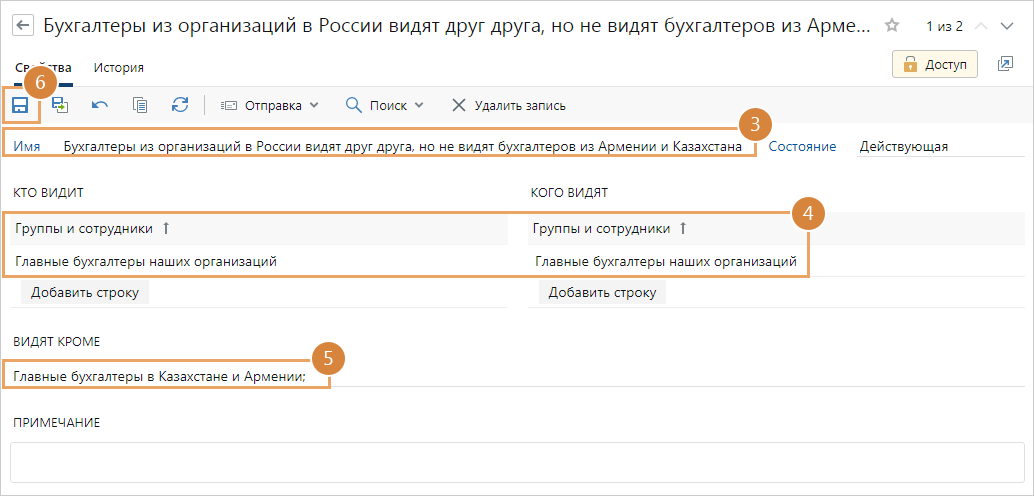The width and height of the screenshot is (1034, 496).
Task: Open the Отправка dropdown menu
Action: point(268,105)
